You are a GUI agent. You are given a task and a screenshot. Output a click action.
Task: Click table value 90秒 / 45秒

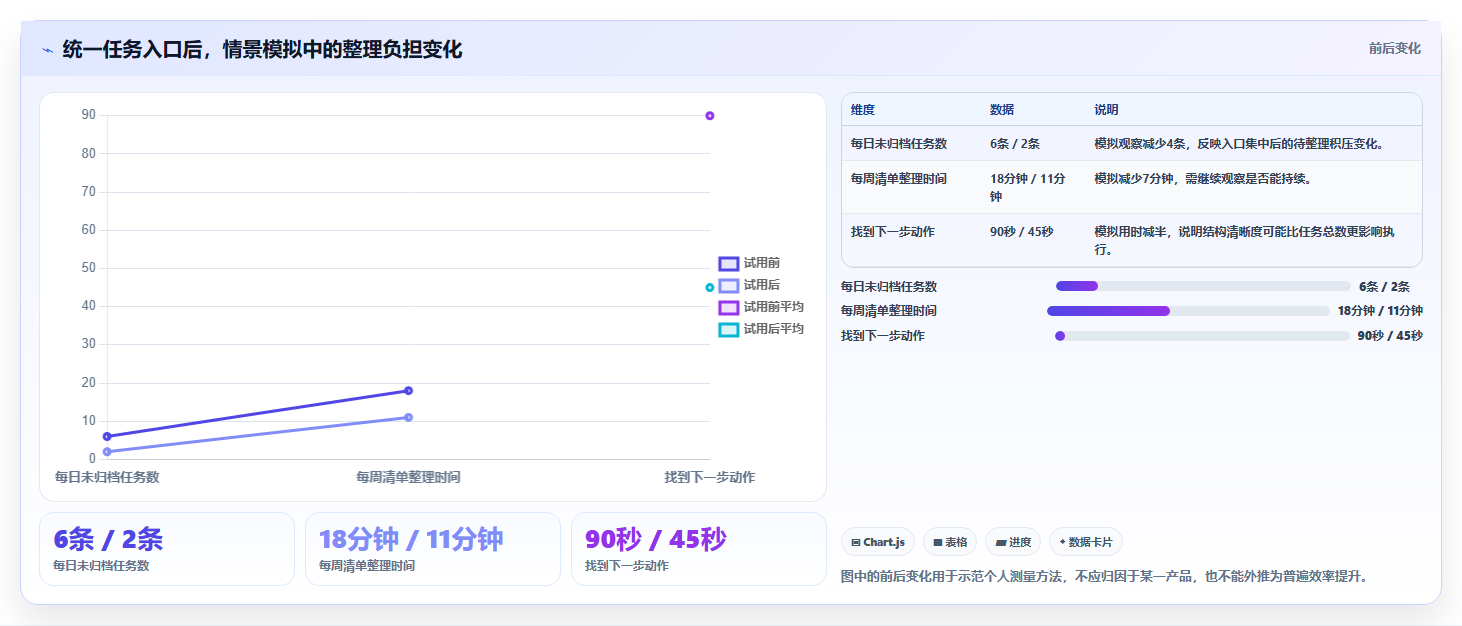pyautogui.click(x=1021, y=232)
